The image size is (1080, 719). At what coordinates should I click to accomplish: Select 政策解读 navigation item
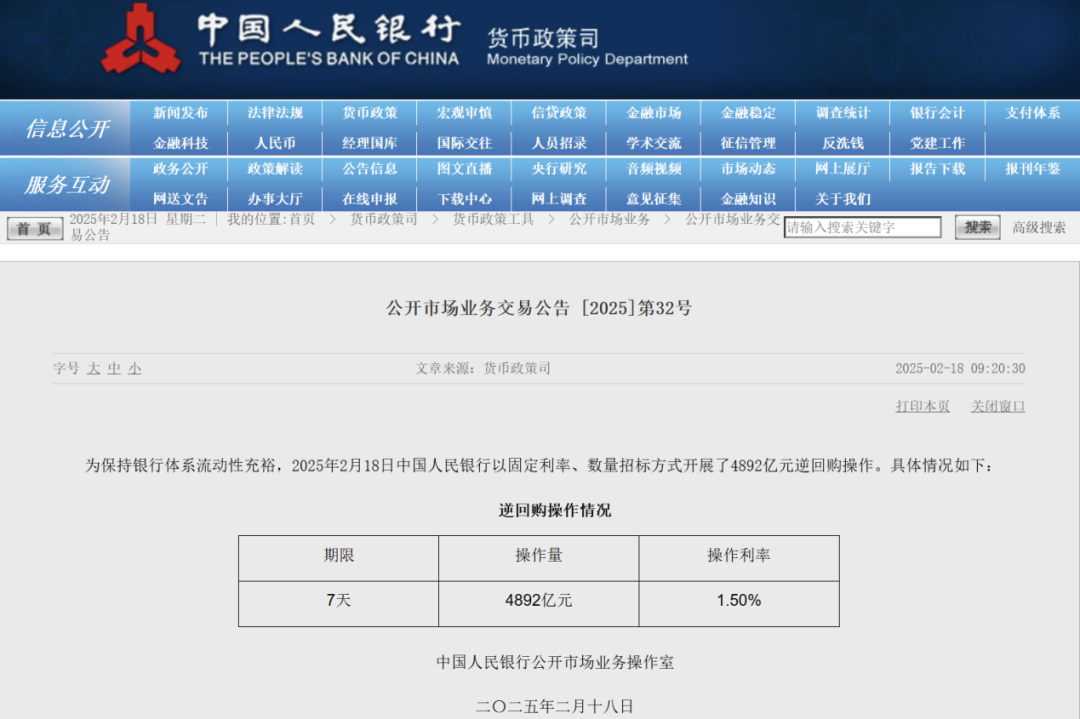(x=275, y=169)
